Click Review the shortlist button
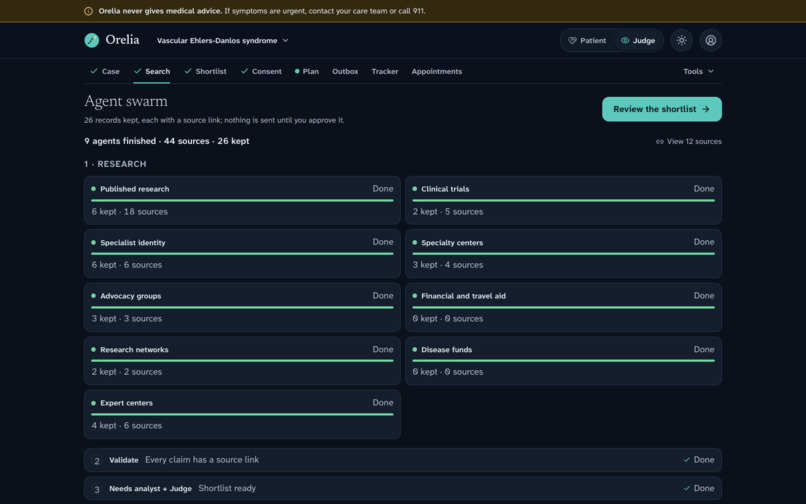 click(662, 109)
